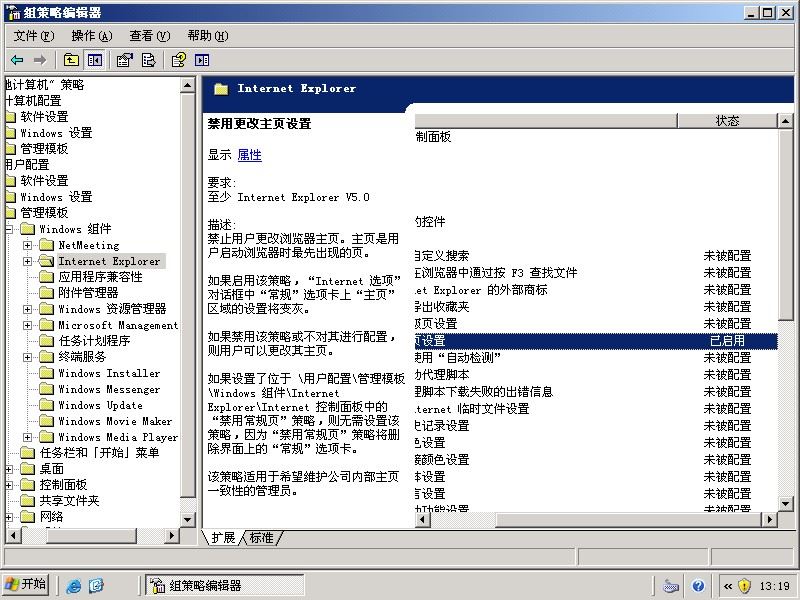Image resolution: width=800 pixels, height=600 pixels.
Task: Select the 共享文件夹 tree item
Action: (x=60, y=501)
